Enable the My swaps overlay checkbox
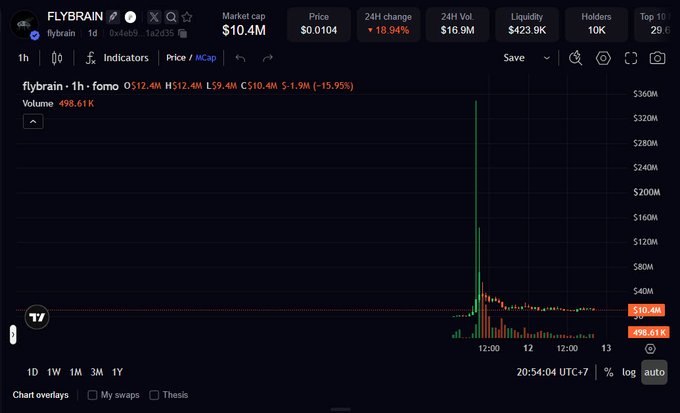Screen dimensions: 680x413 click(x=92, y=395)
